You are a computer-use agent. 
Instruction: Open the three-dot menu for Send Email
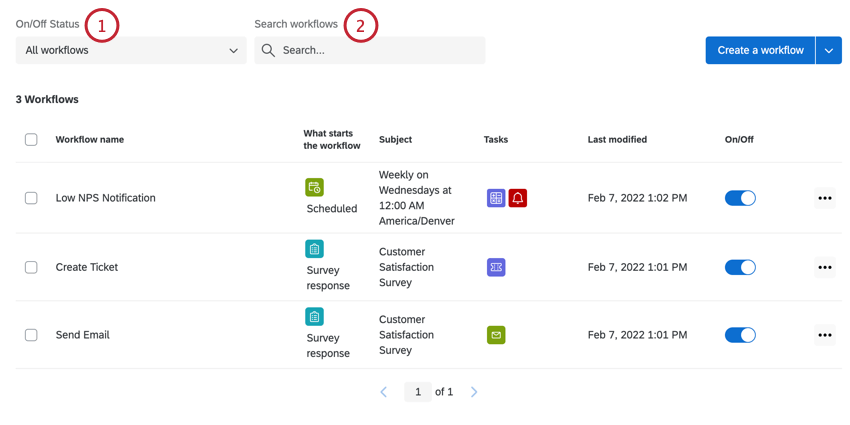click(824, 335)
